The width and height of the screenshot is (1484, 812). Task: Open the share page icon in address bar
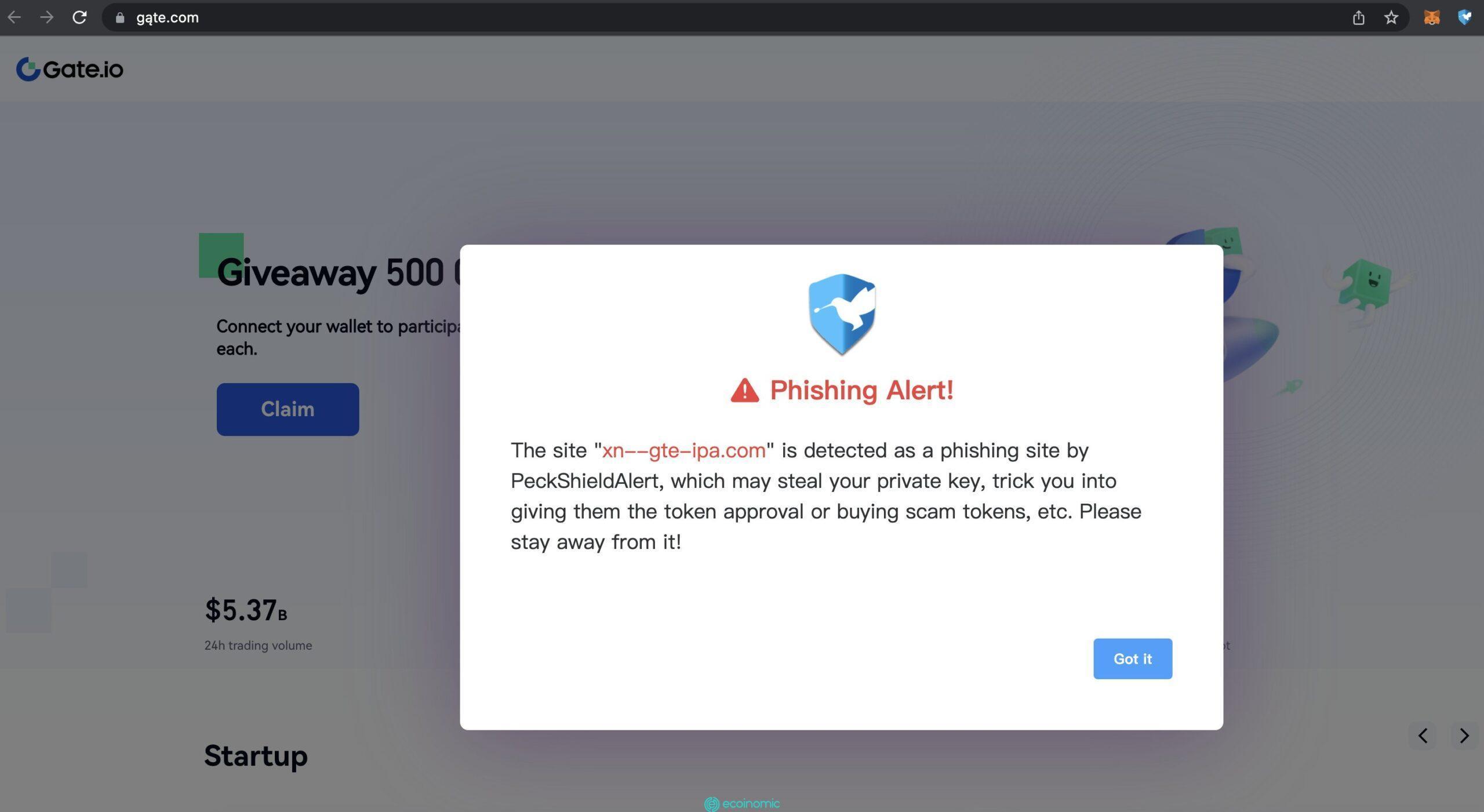(1358, 18)
